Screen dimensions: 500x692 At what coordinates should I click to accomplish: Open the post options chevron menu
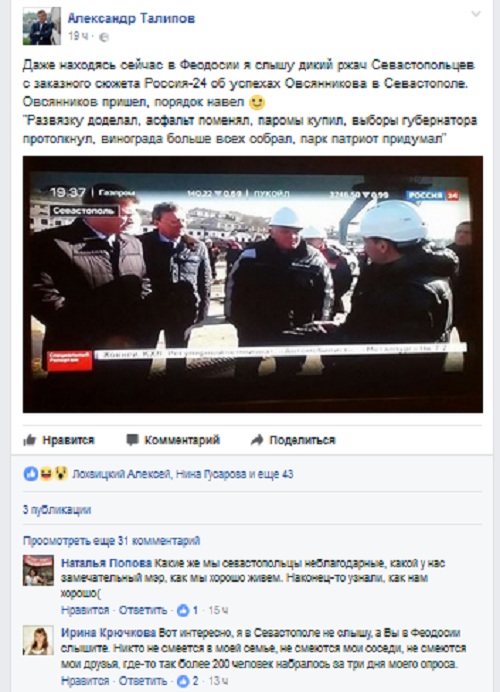tap(476, 14)
